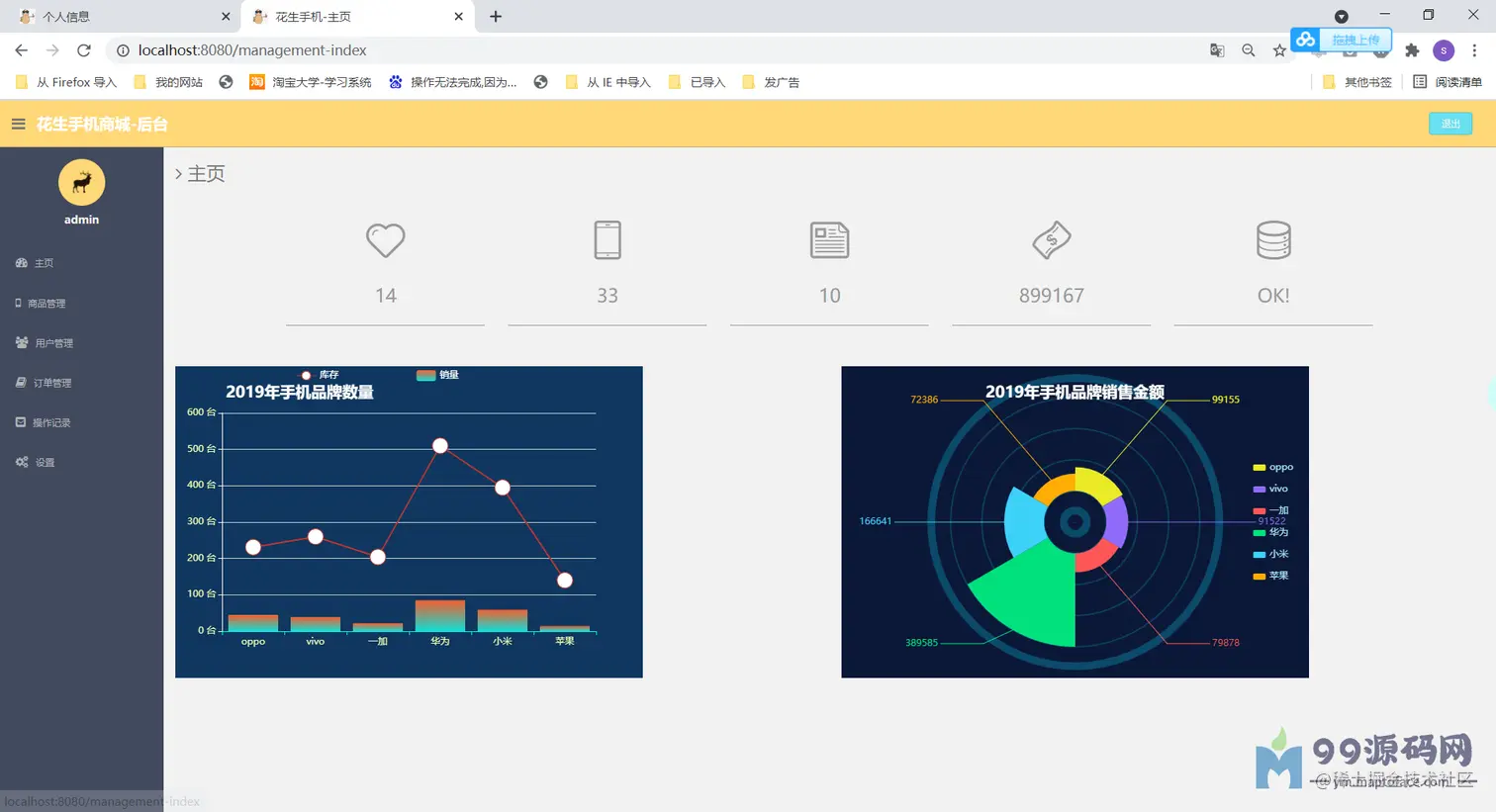This screenshot has height=812, width=1496.
Task: Click the heart icon above 14
Action: coord(386,240)
